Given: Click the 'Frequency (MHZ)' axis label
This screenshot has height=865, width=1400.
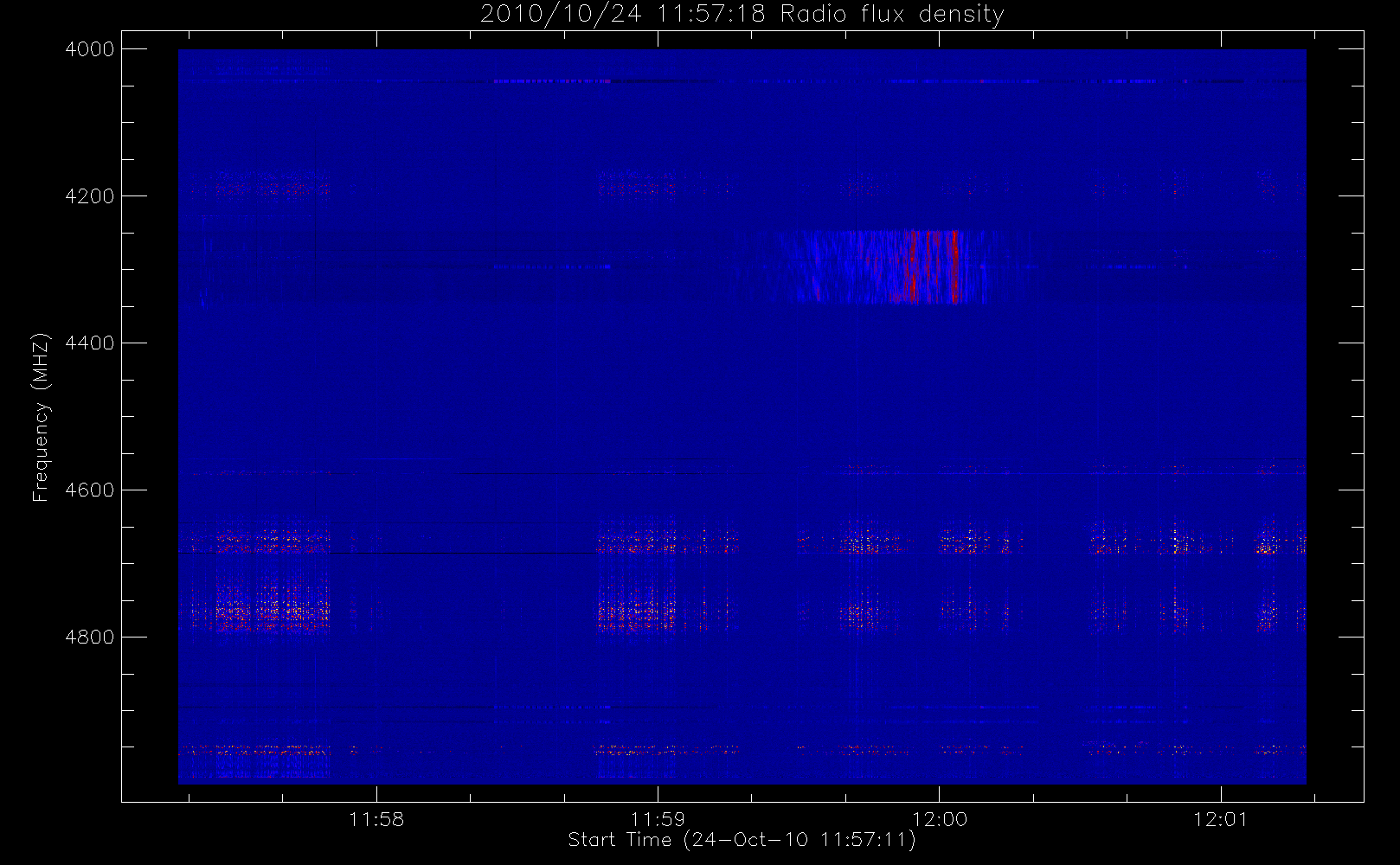Looking at the screenshot, I should pos(41,417).
